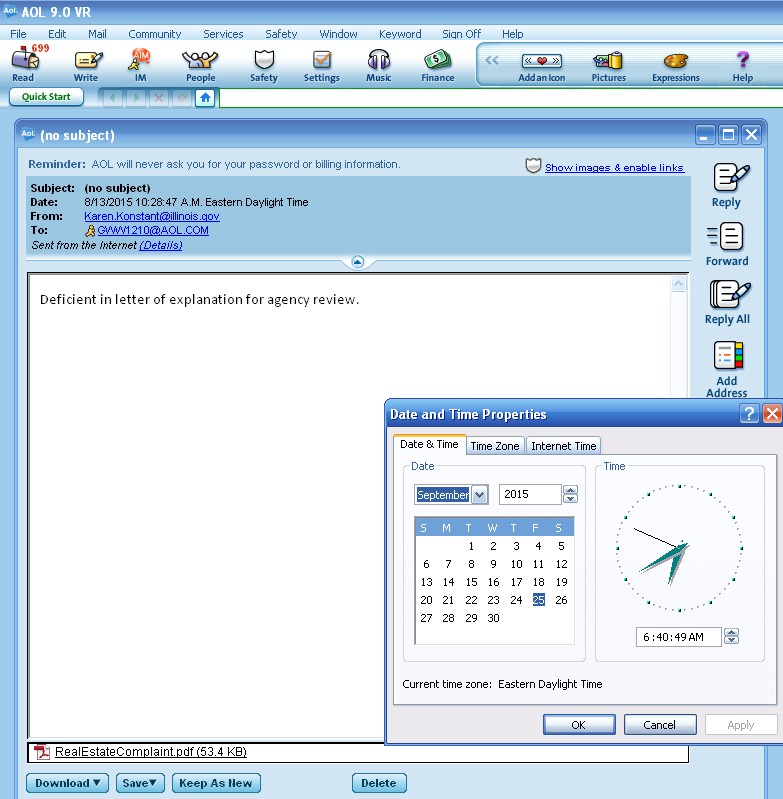Open the Window menu
Image resolution: width=783 pixels, height=799 pixels.
point(338,34)
